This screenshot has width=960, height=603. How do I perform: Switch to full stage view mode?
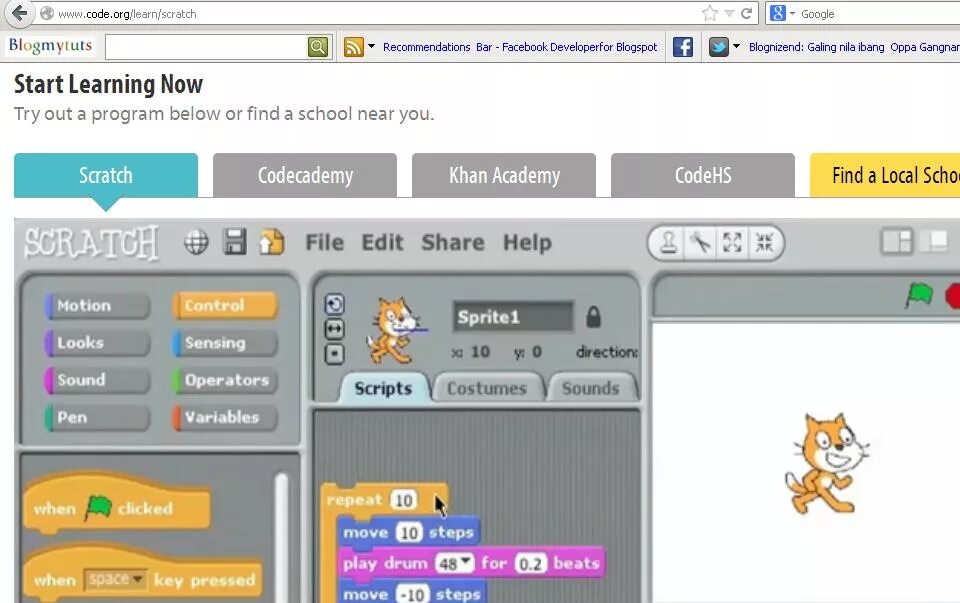coord(936,241)
